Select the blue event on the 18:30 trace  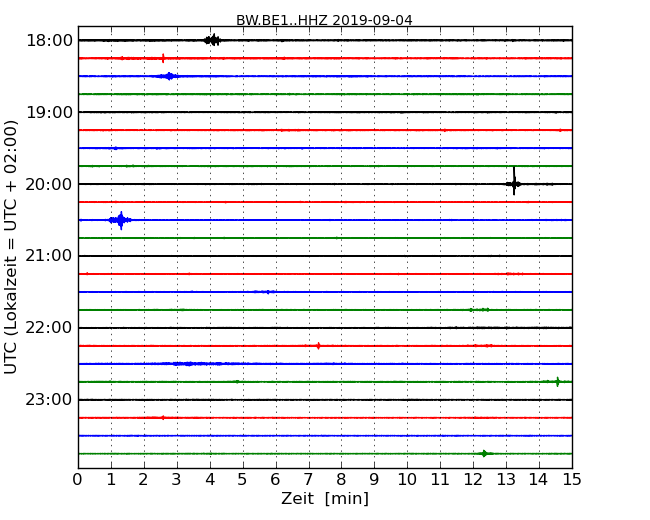coord(169,76)
